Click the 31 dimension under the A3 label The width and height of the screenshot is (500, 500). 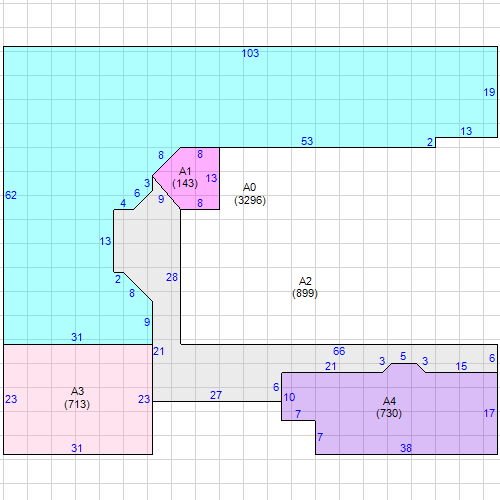tap(77, 448)
